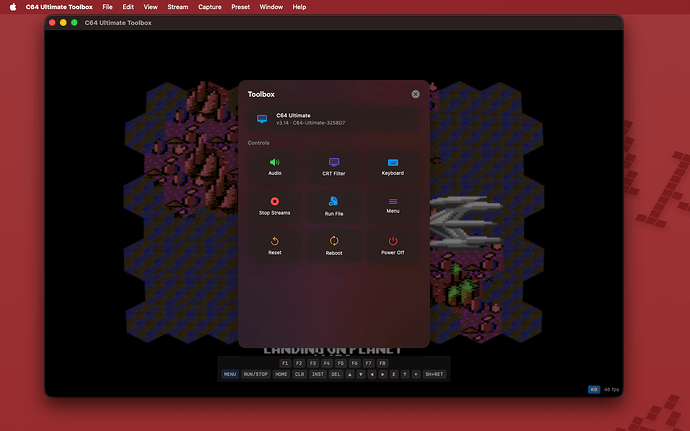The image size is (690, 431).
Task: Open the Preset menu
Action: tap(240, 7)
